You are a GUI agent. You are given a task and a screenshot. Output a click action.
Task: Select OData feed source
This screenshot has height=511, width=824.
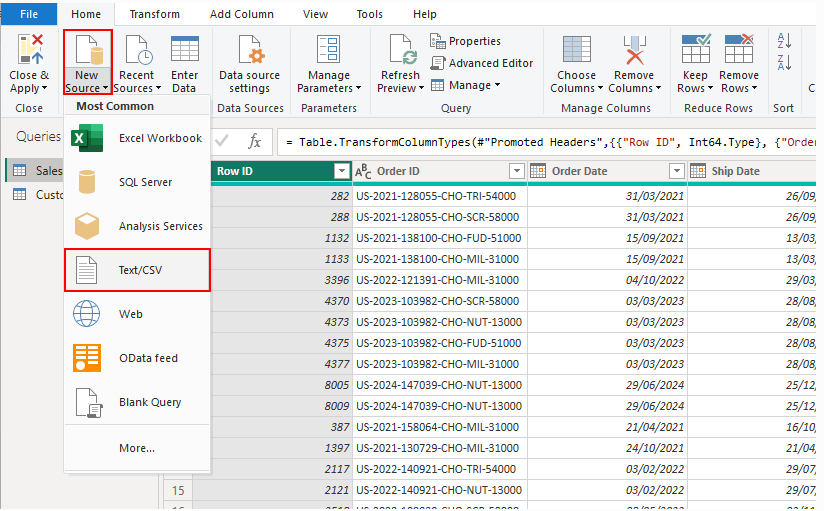[137, 358]
